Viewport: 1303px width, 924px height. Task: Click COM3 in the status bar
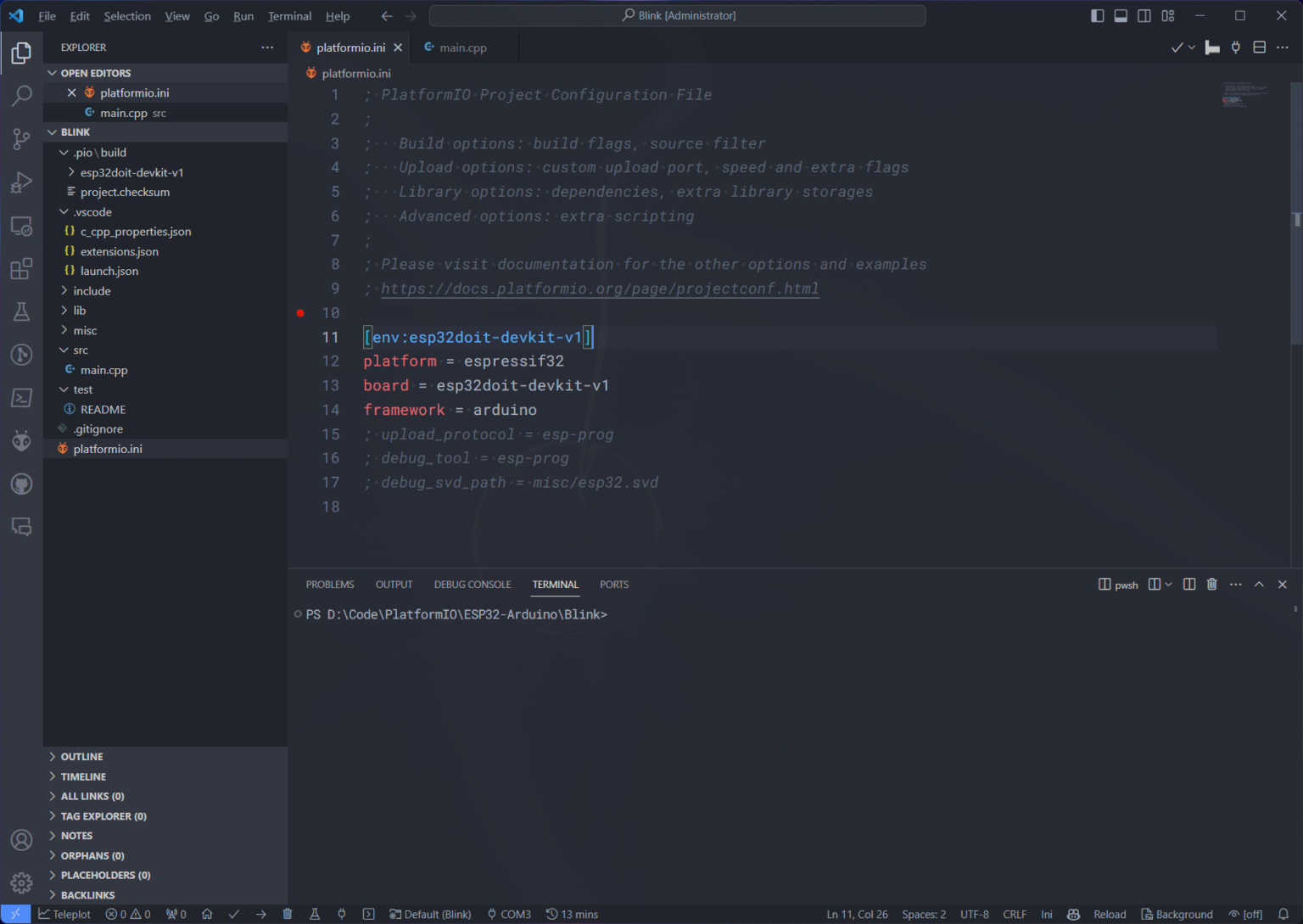509,914
